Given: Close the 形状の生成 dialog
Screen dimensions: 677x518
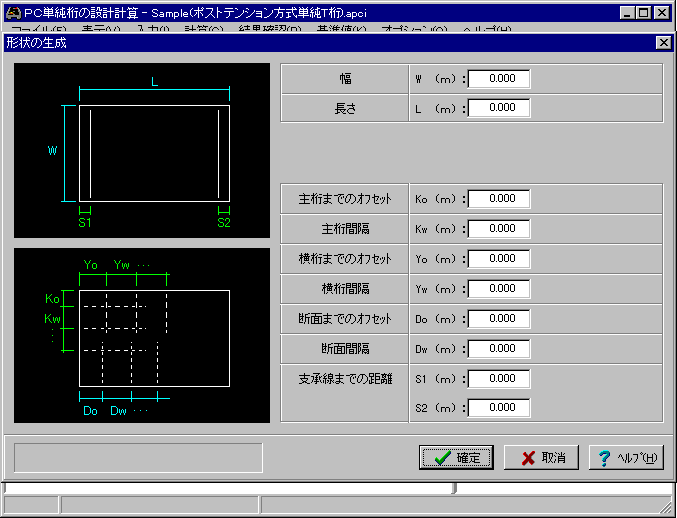Looking at the screenshot, I should click(x=663, y=42).
